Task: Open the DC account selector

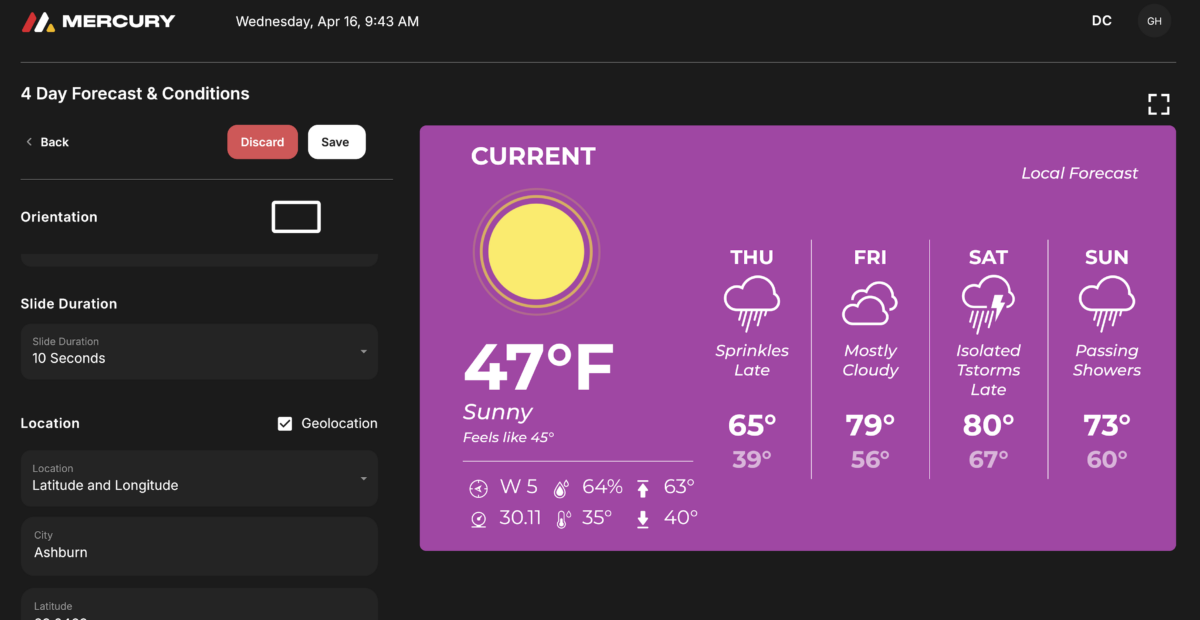Action: tap(1101, 21)
